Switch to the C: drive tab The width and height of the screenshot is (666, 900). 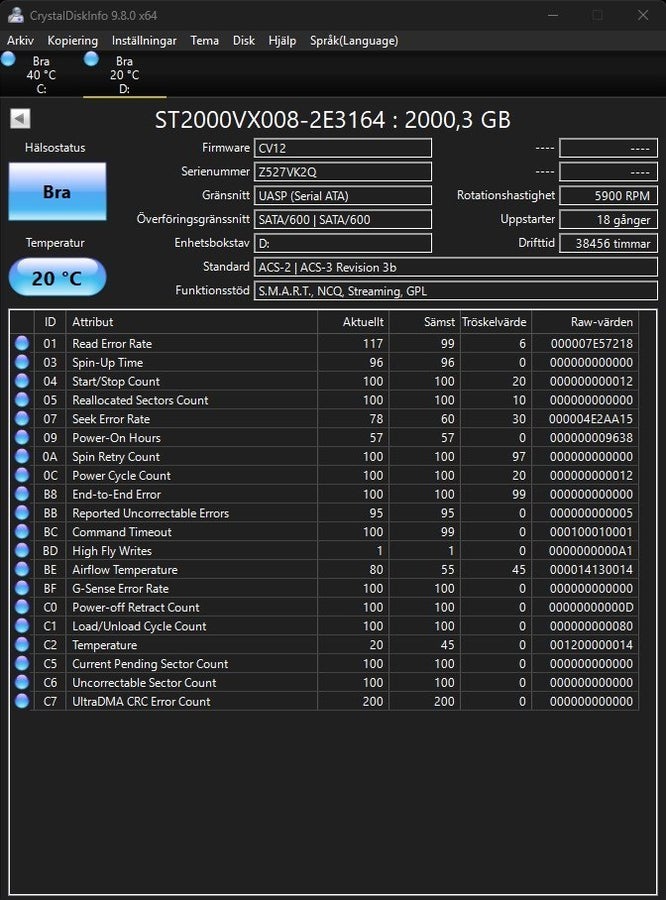pos(41,75)
